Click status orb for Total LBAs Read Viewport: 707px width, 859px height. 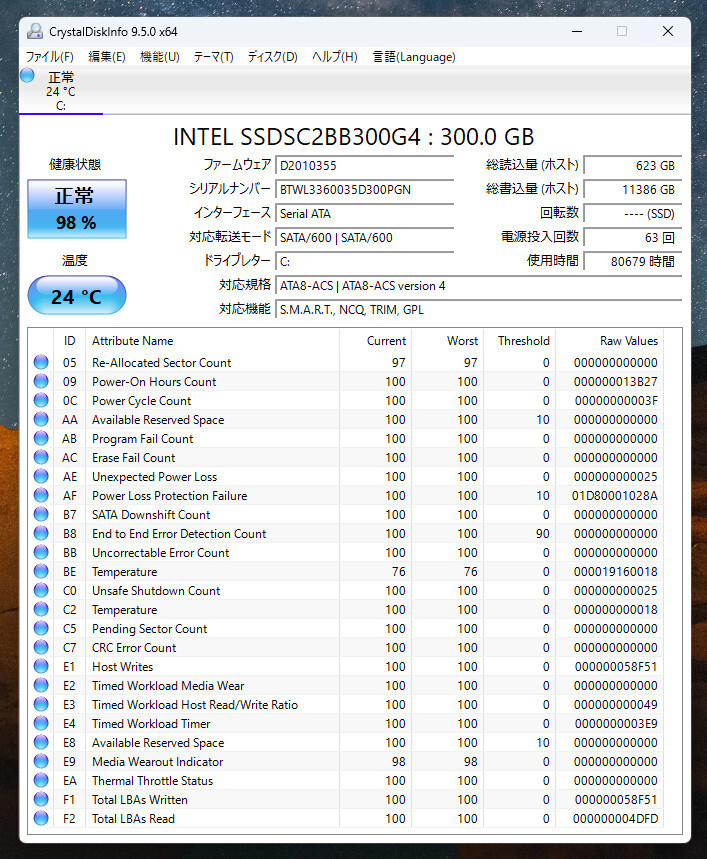point(41,818)
